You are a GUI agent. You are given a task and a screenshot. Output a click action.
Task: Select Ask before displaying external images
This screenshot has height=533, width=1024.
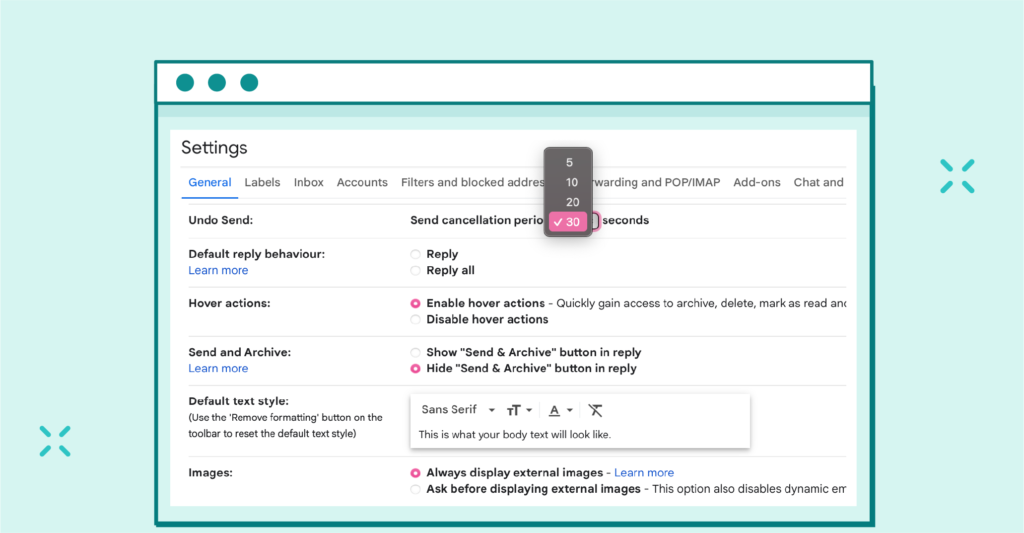pos(416,489)
